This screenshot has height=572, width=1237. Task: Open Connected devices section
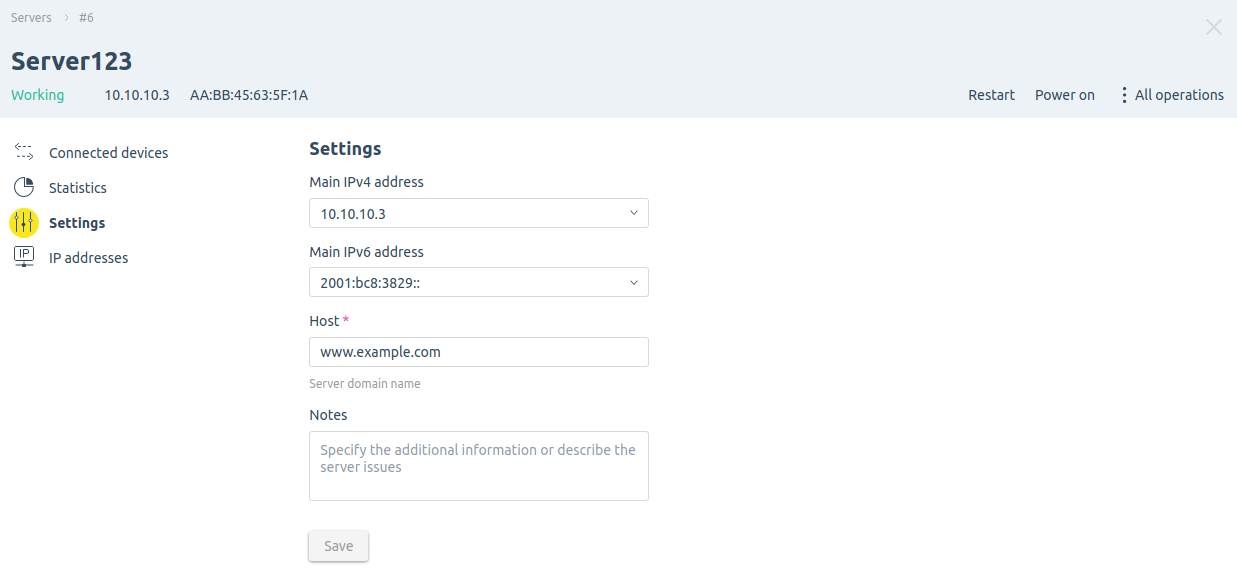coord(108,153)
